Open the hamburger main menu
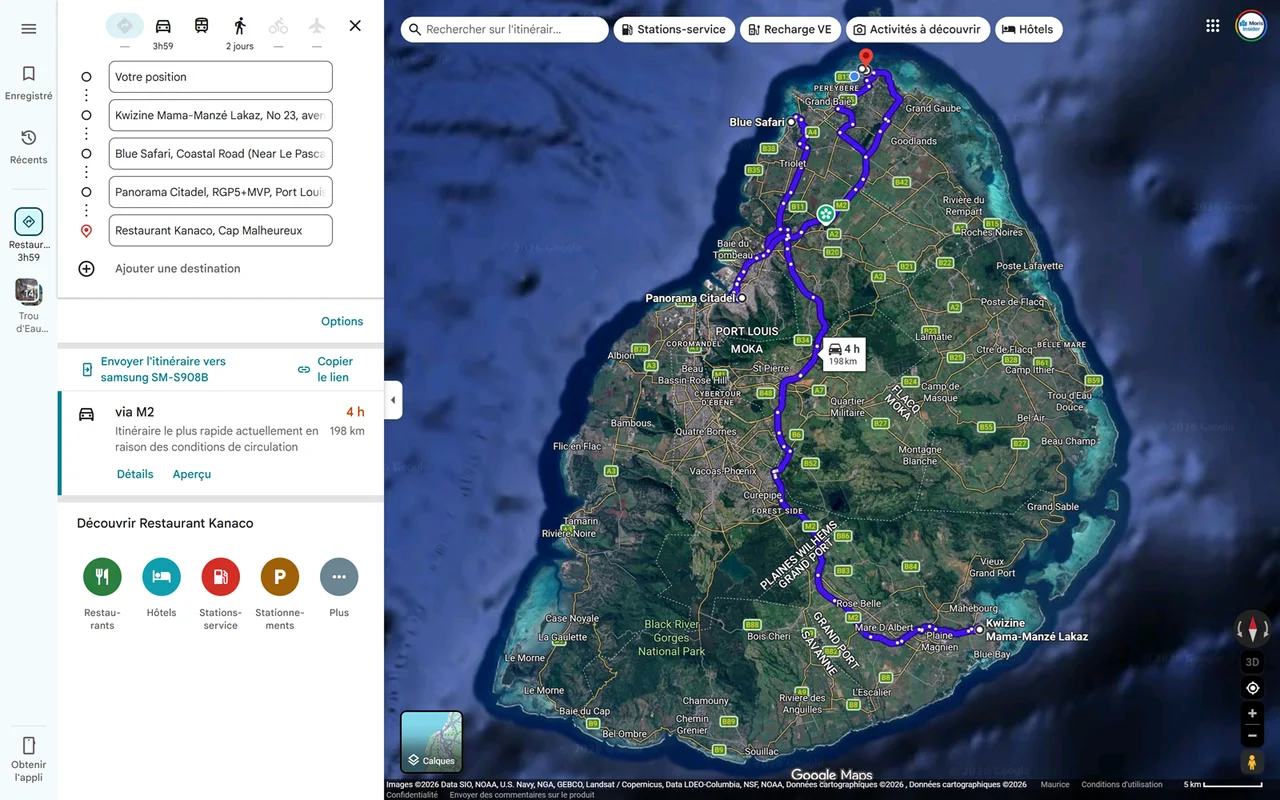Screen dimensions: 1280x800 (x=28, y=29)
